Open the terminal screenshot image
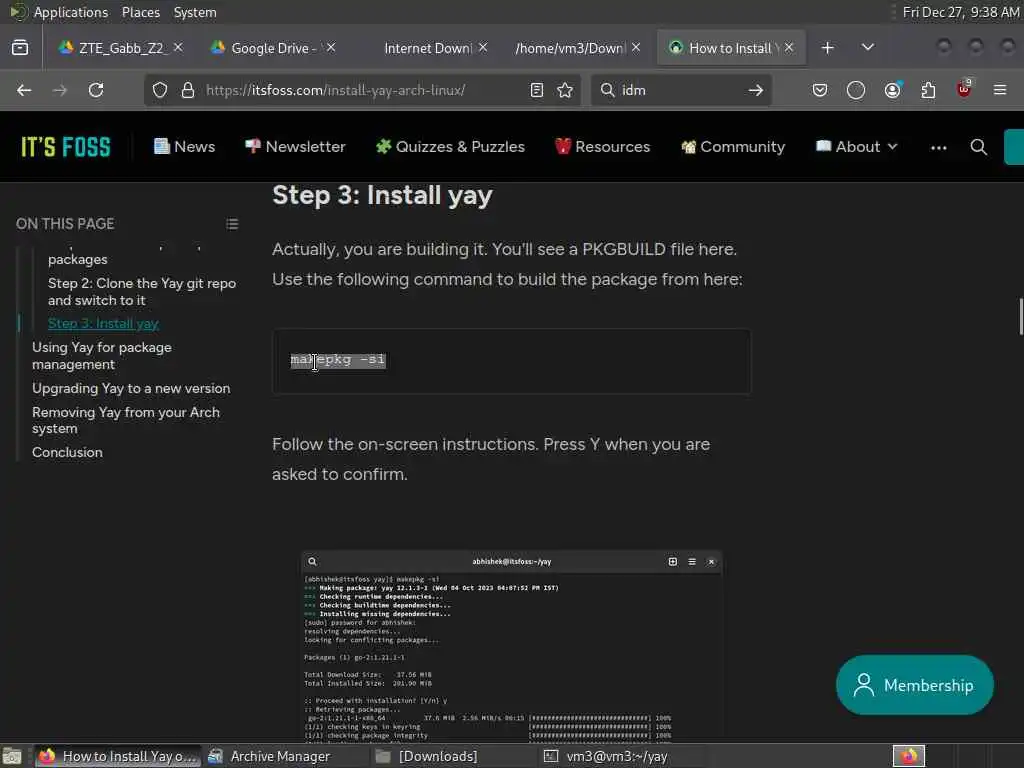The height and width of the screenshot is (768, 1024). click(511, 646)
